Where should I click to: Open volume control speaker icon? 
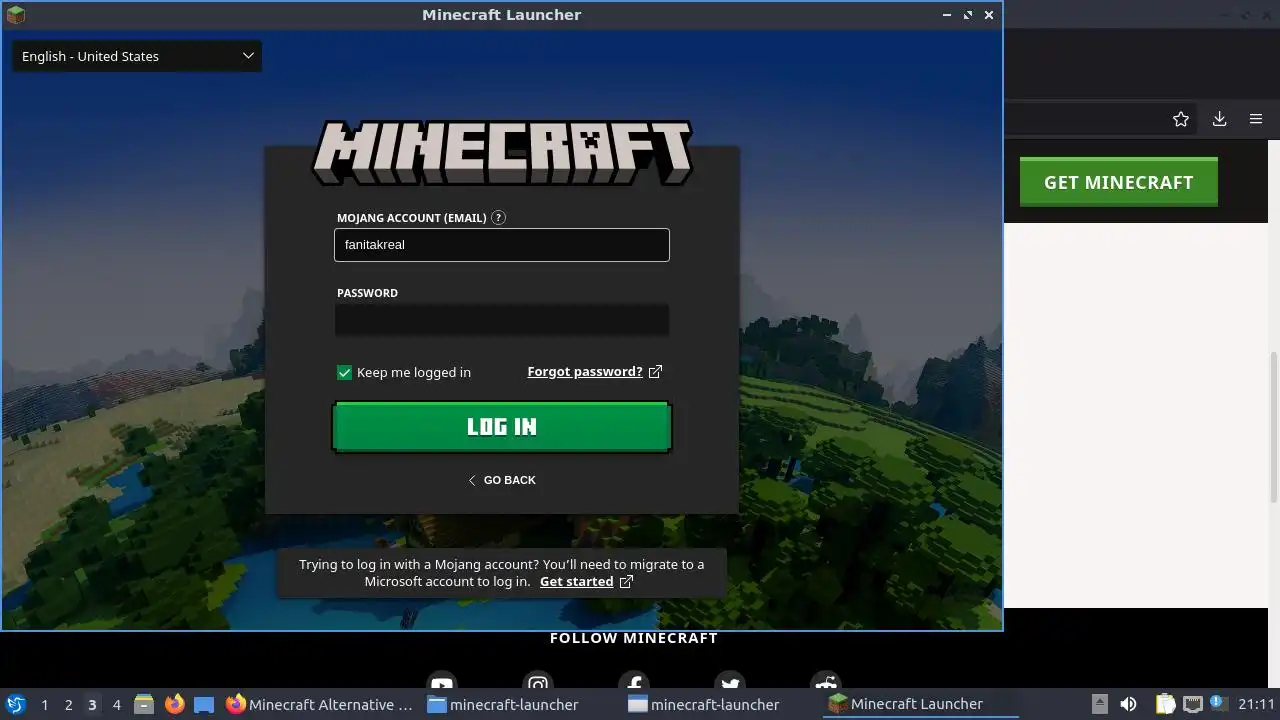pos(1128,704)
